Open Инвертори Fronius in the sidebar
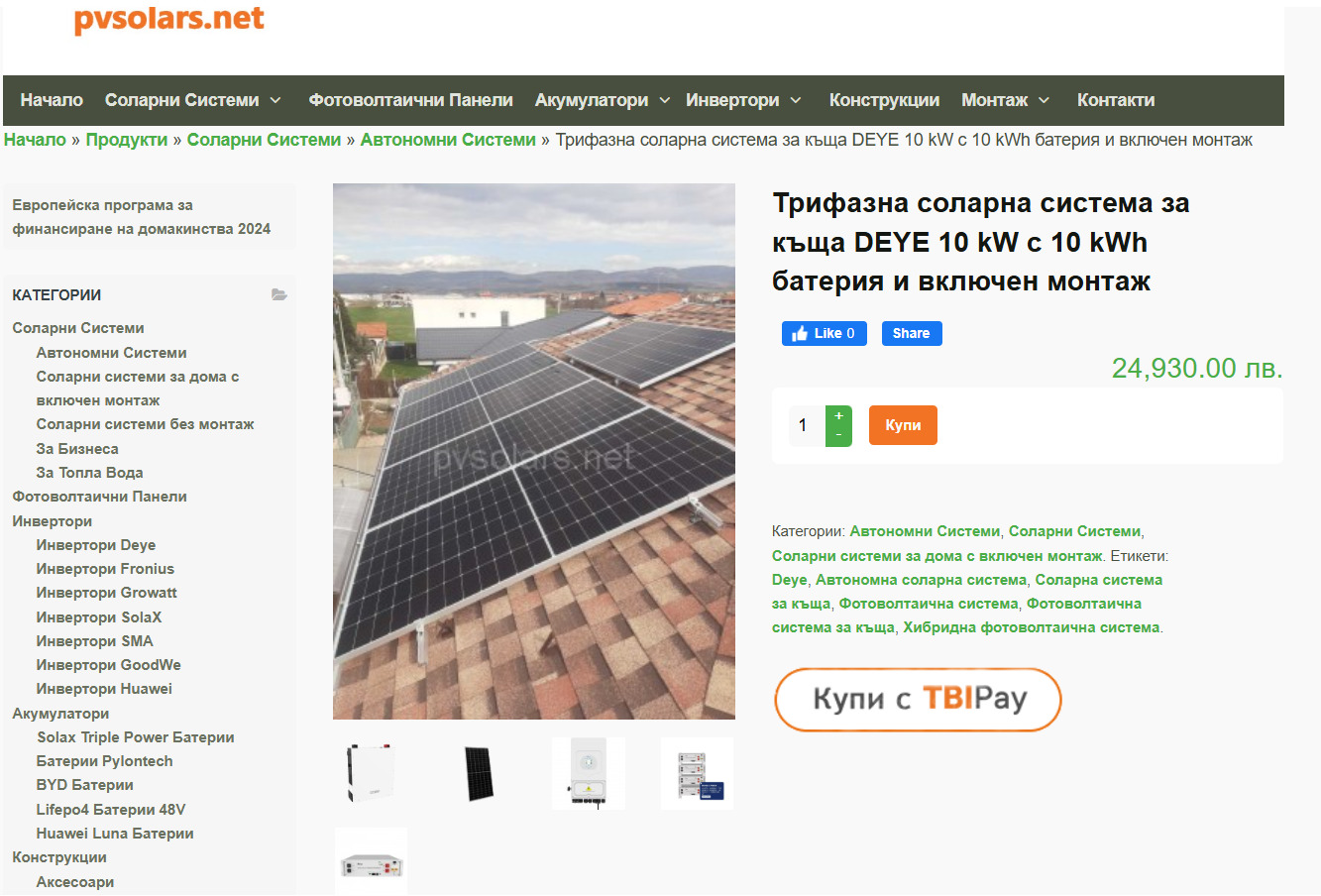 point(103,568)
